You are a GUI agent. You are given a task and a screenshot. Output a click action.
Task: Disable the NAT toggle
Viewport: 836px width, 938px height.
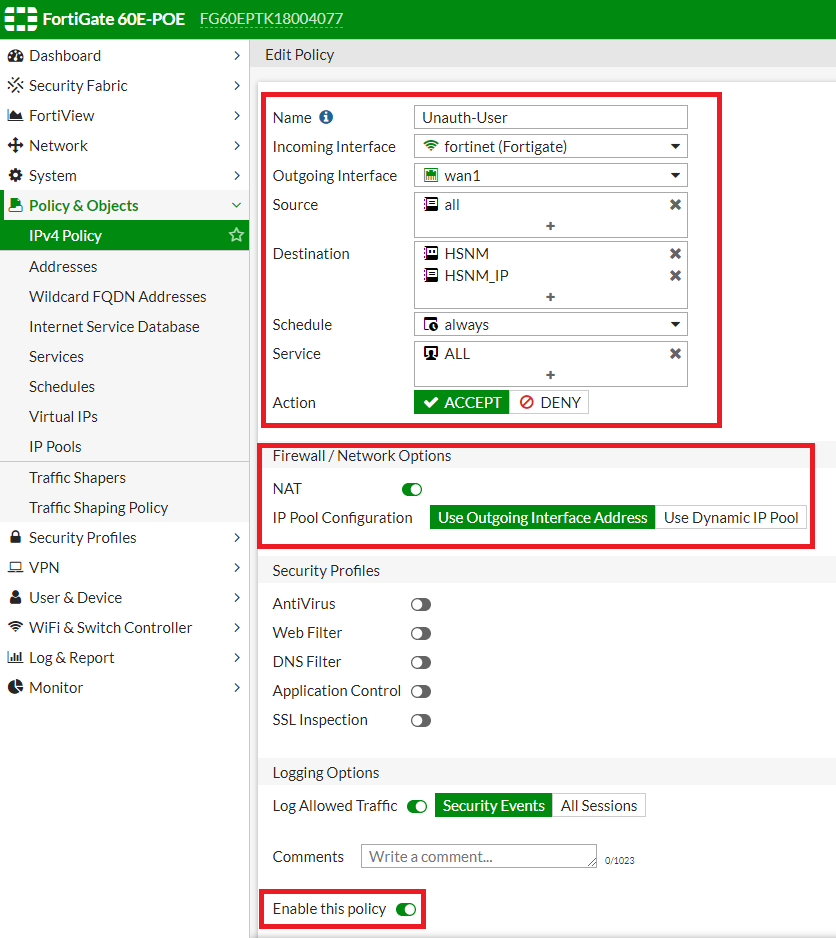tap(412, 490)
